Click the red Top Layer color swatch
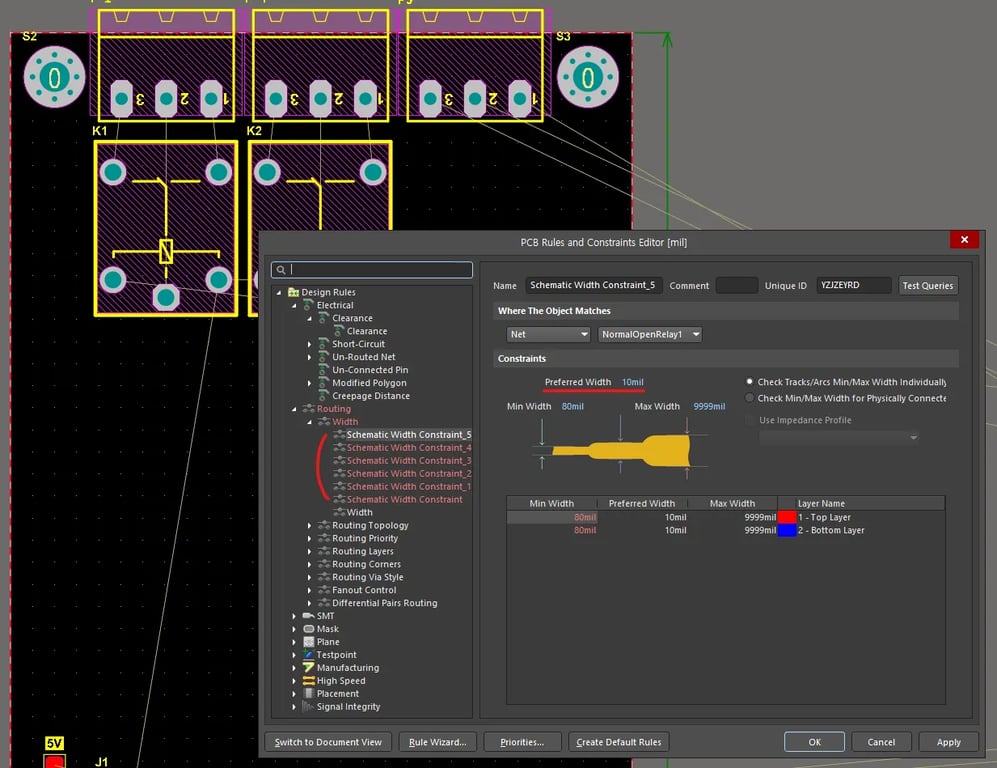The image size is (997, 768). coord(787,517)
